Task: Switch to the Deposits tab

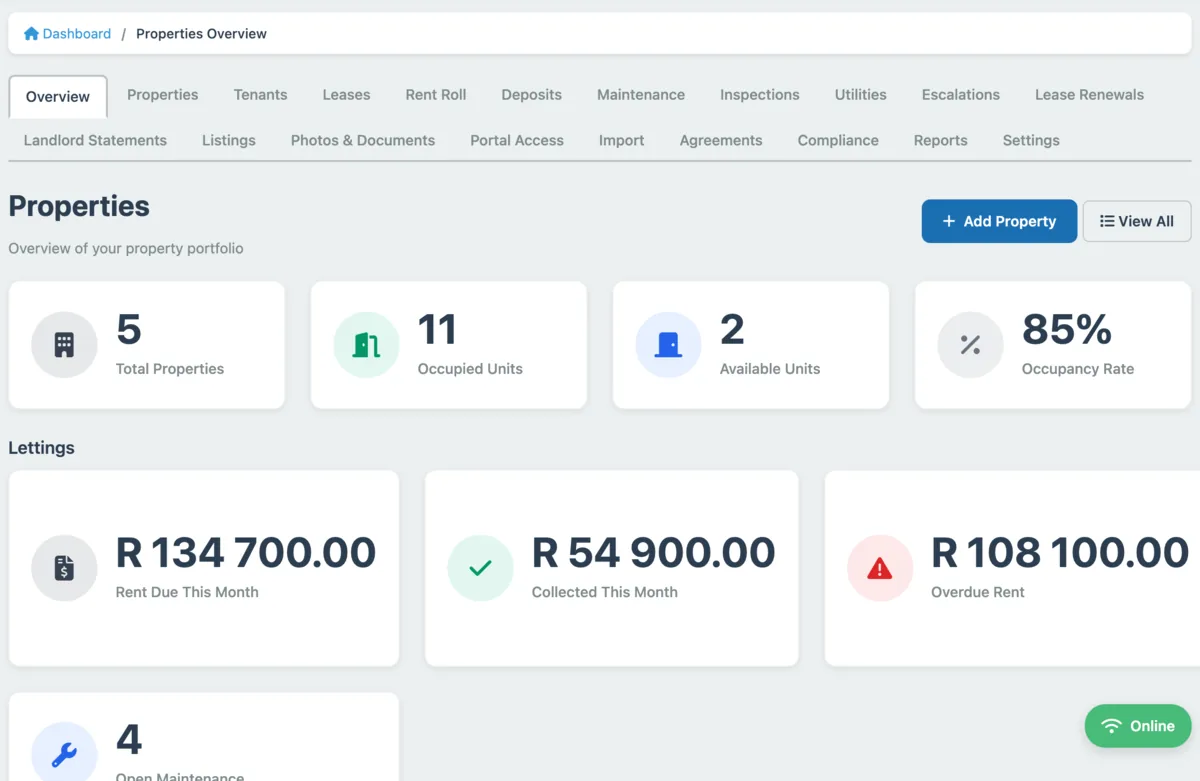Action: point(532,95)
